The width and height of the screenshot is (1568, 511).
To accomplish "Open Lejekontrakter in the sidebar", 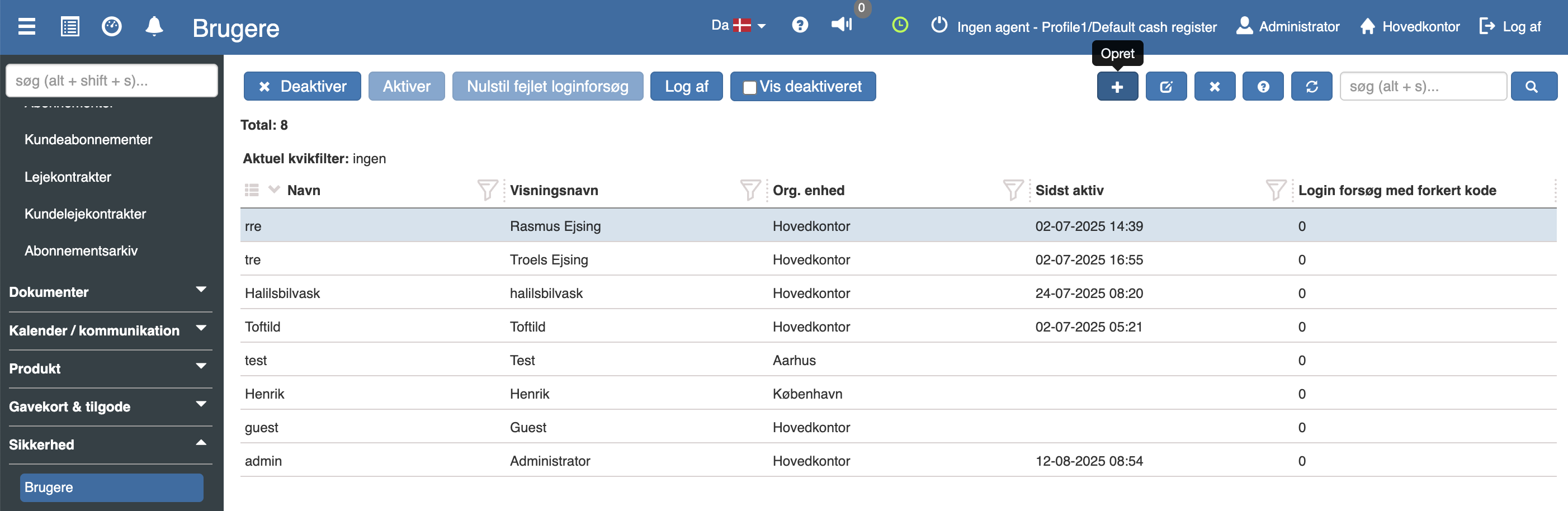I will coord(68,177).
